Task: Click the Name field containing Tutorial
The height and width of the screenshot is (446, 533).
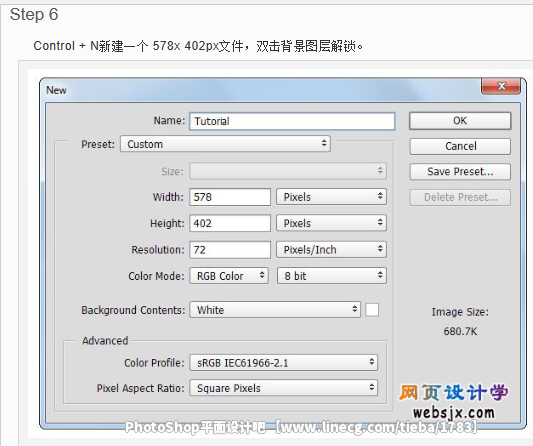Action: pos(292,121)
